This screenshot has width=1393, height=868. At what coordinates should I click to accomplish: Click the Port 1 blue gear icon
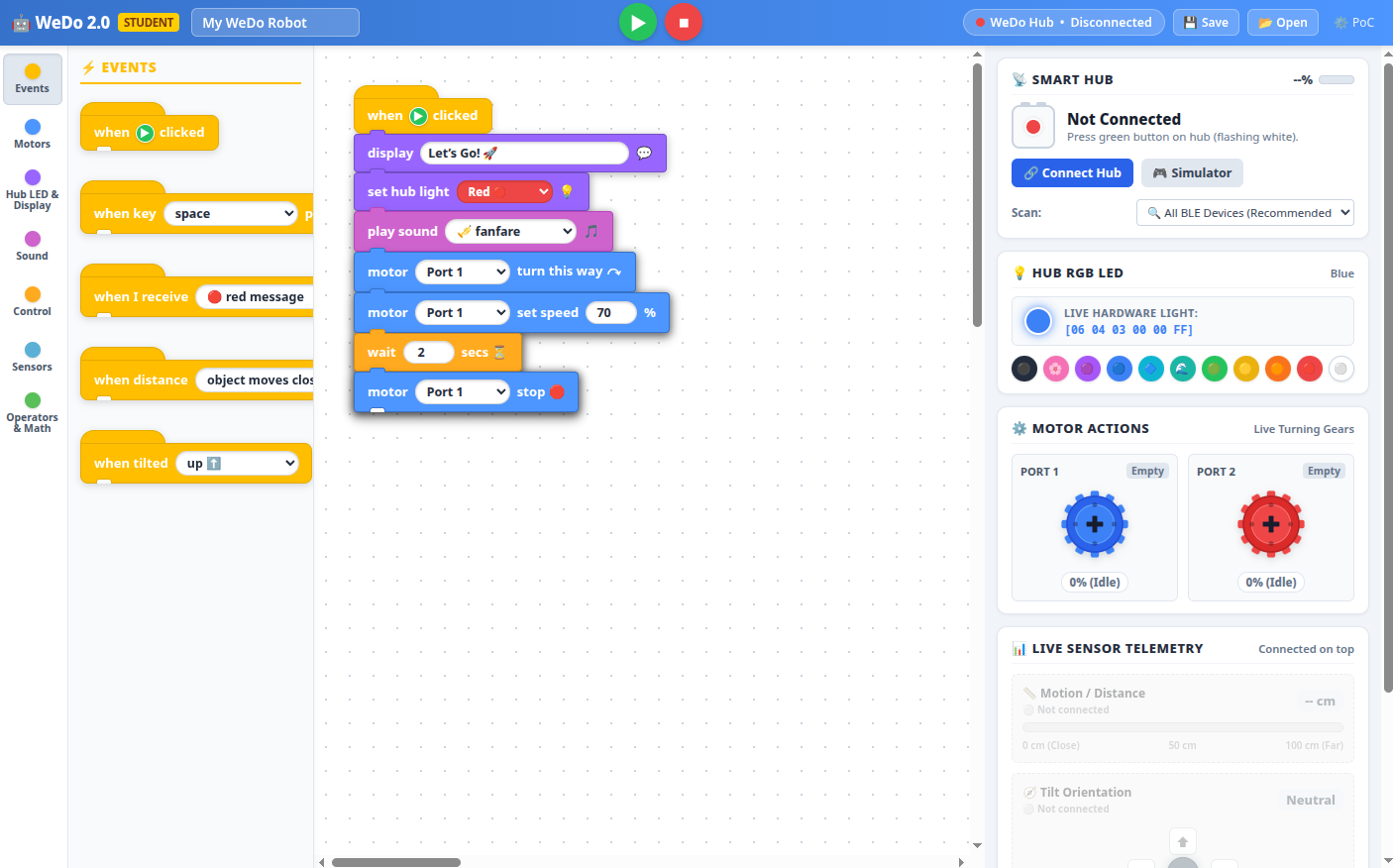[1095, 524]
